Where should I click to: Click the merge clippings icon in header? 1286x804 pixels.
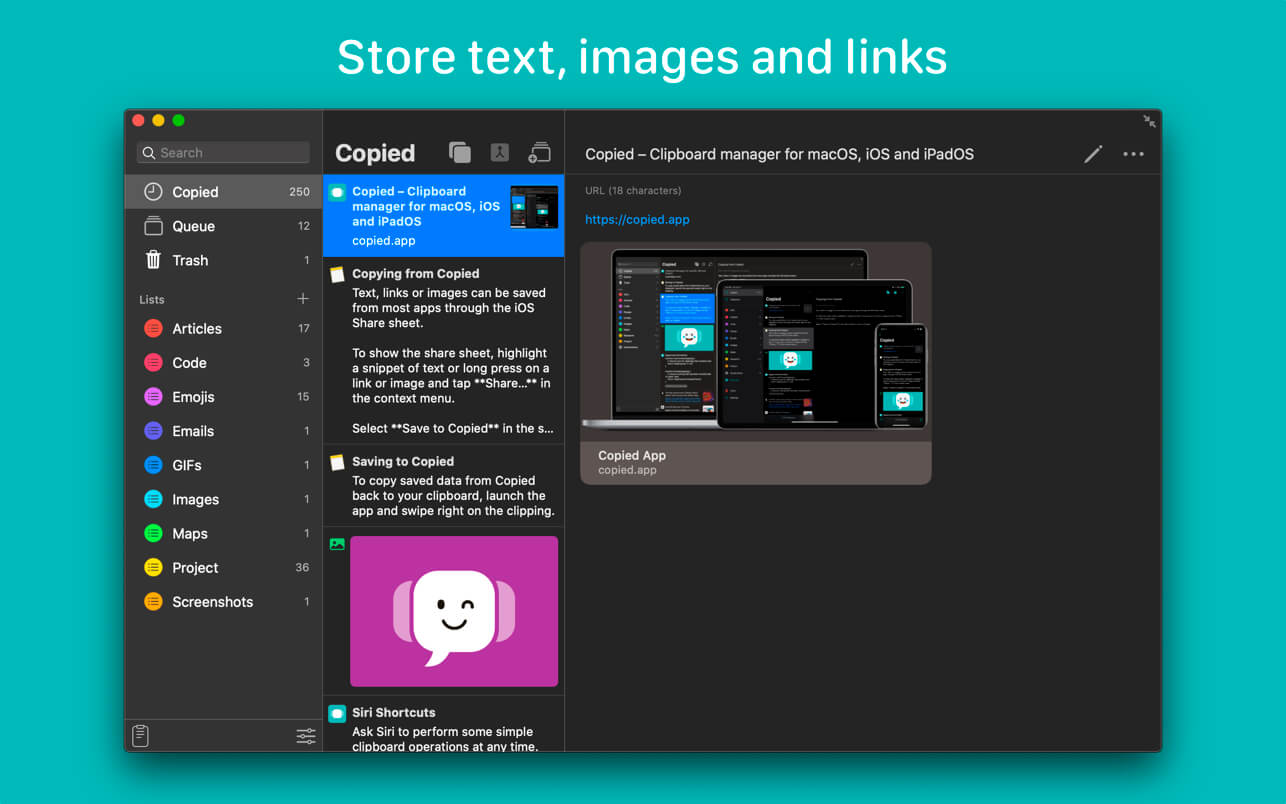(x=500, y=153)
